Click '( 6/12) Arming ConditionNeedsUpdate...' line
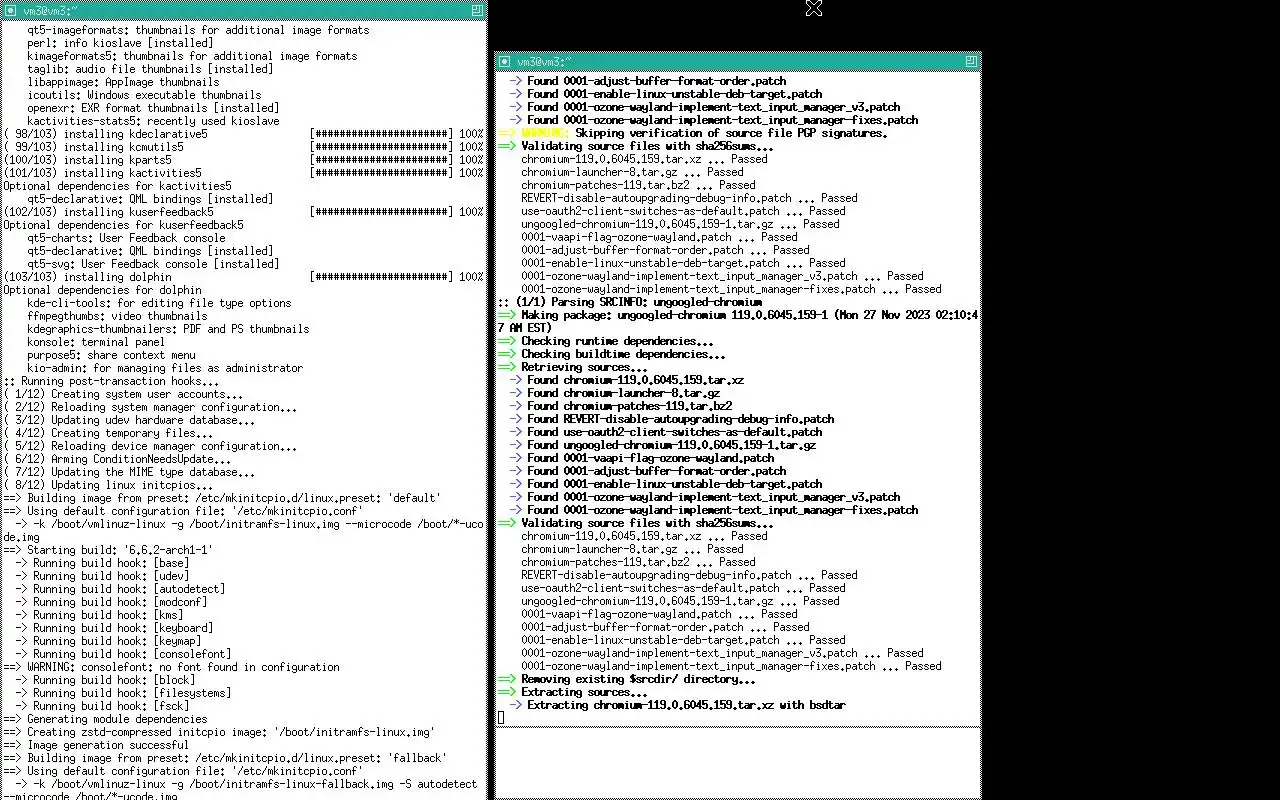Screen dimensions: 1280x800 pos(117,459)
